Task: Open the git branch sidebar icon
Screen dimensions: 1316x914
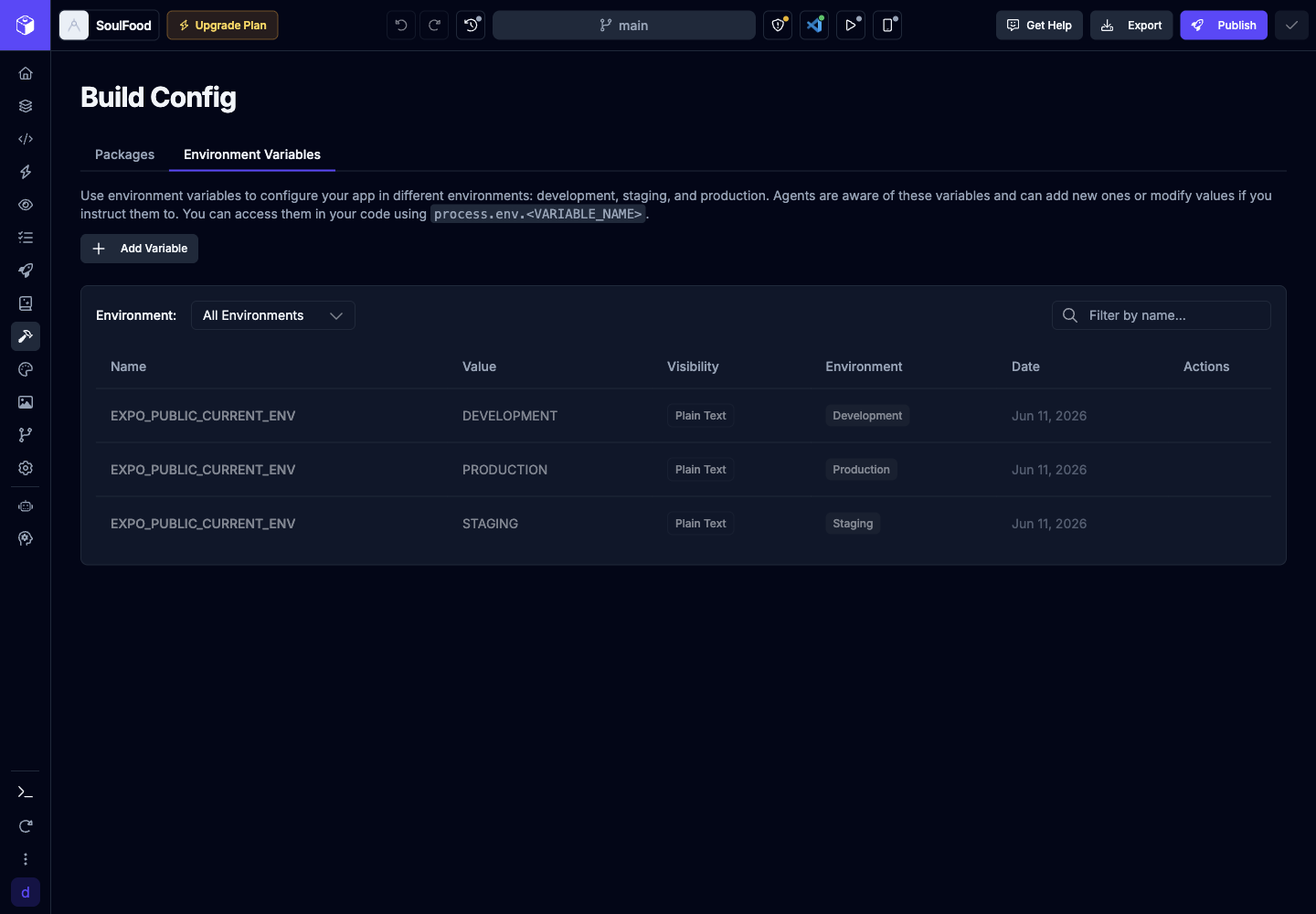Action: [x=26, y=435]
